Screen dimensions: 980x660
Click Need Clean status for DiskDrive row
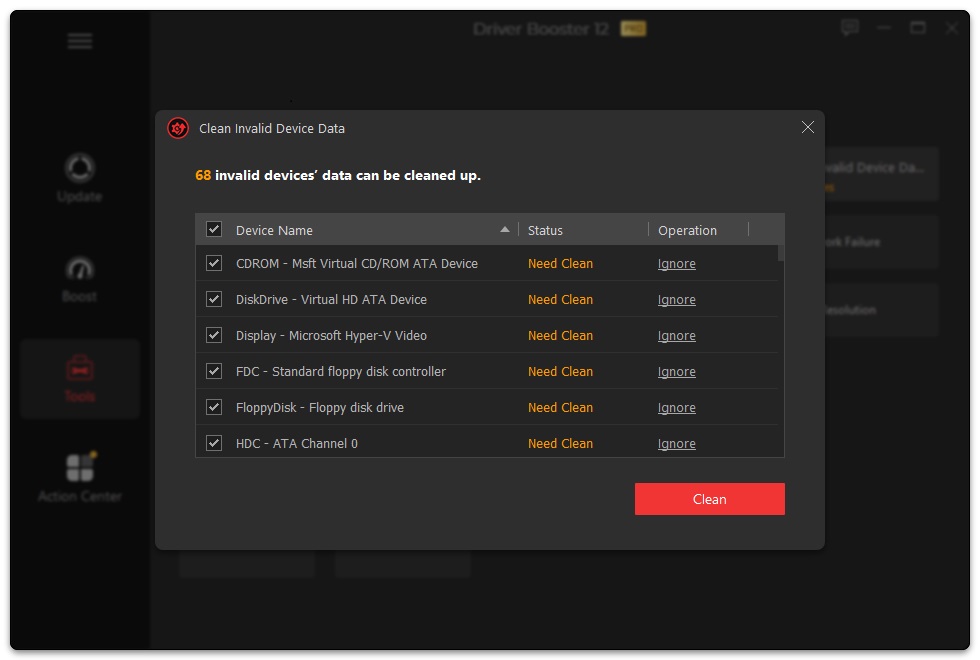(561, 300)
